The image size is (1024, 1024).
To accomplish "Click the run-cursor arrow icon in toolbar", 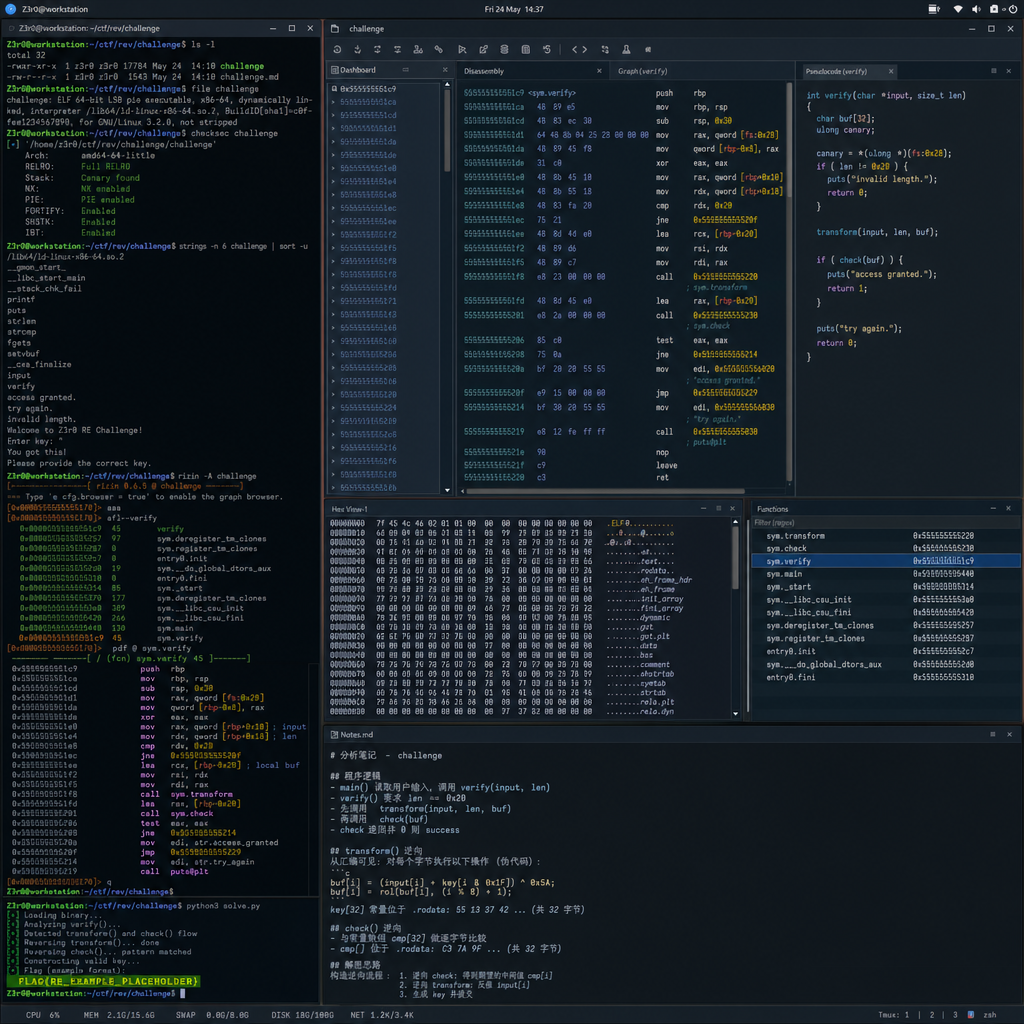I will click(x=462, y=50).
